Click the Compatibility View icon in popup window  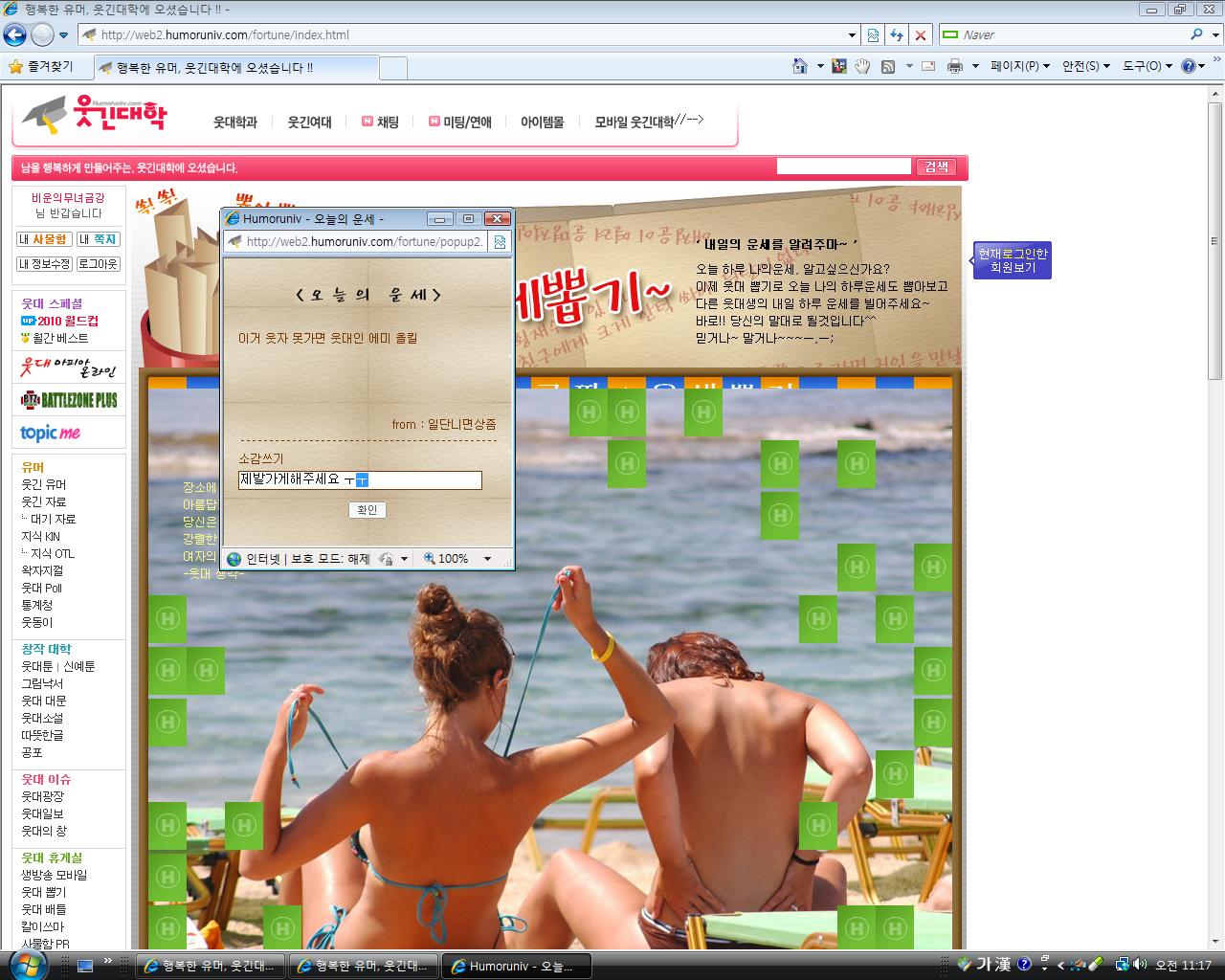[500, 241]
